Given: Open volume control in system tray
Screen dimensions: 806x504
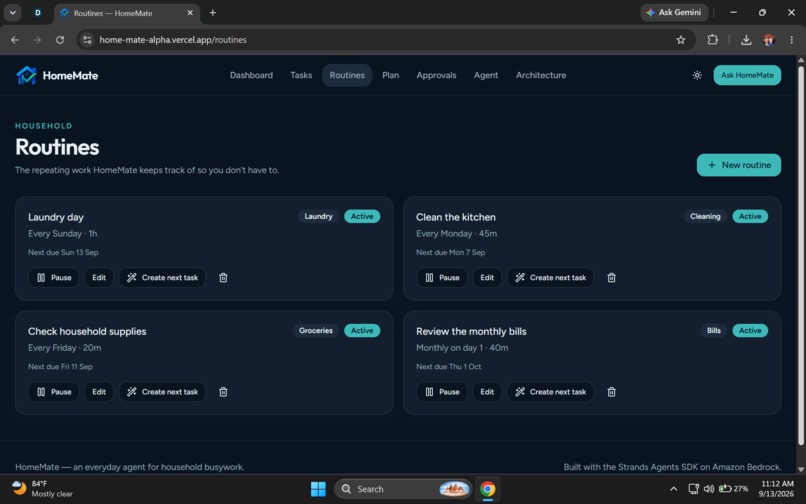Looking at the screenshot, I should [x=709, y=489].
